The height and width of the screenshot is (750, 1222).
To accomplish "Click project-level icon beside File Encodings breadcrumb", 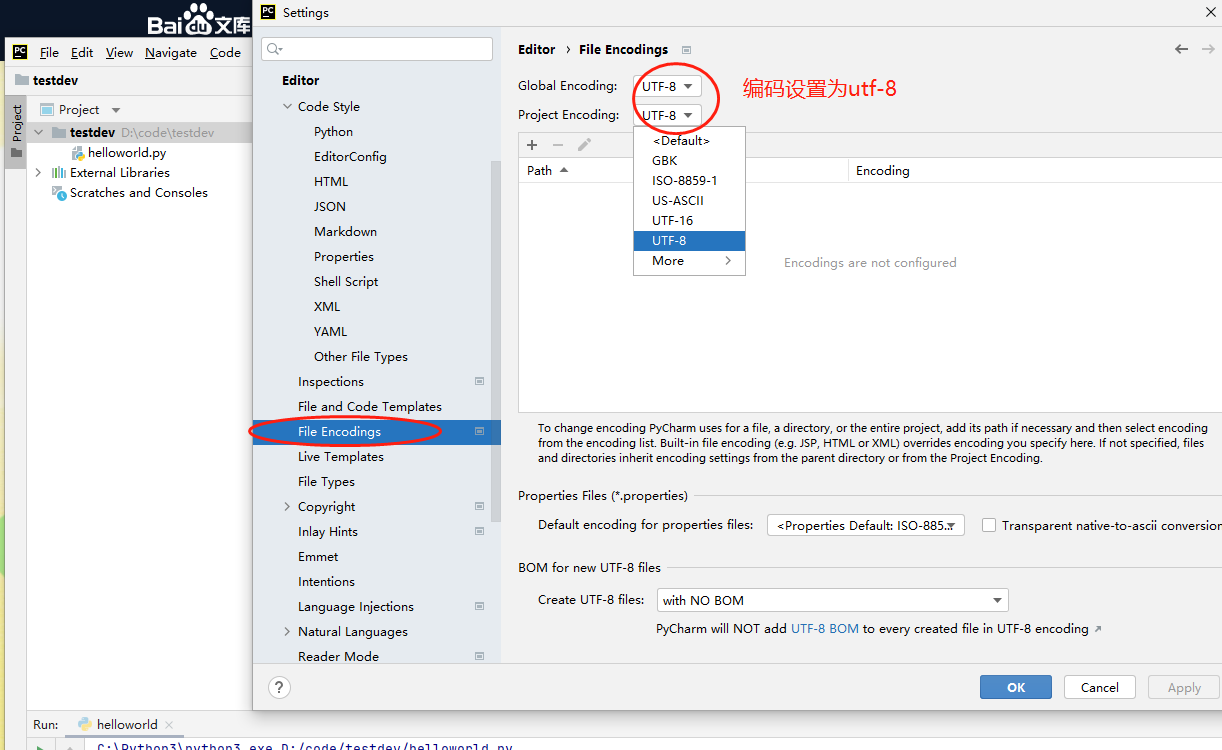I will coord(686,50).
